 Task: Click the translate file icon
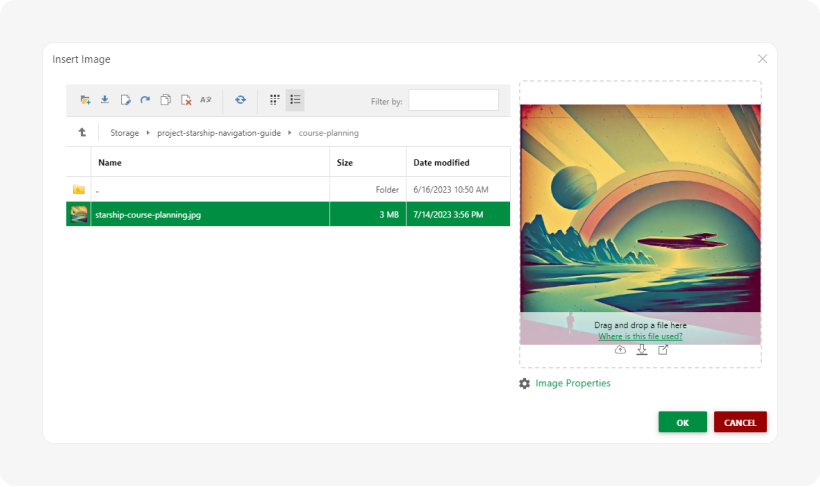pyautogui.click(x=206, y=99)
